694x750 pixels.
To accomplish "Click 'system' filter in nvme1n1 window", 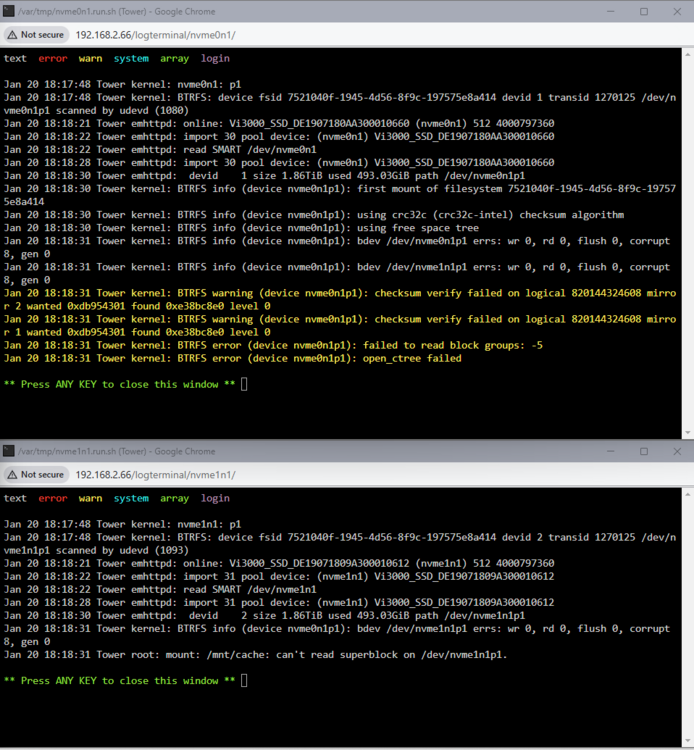I will (x=131, y=498).
